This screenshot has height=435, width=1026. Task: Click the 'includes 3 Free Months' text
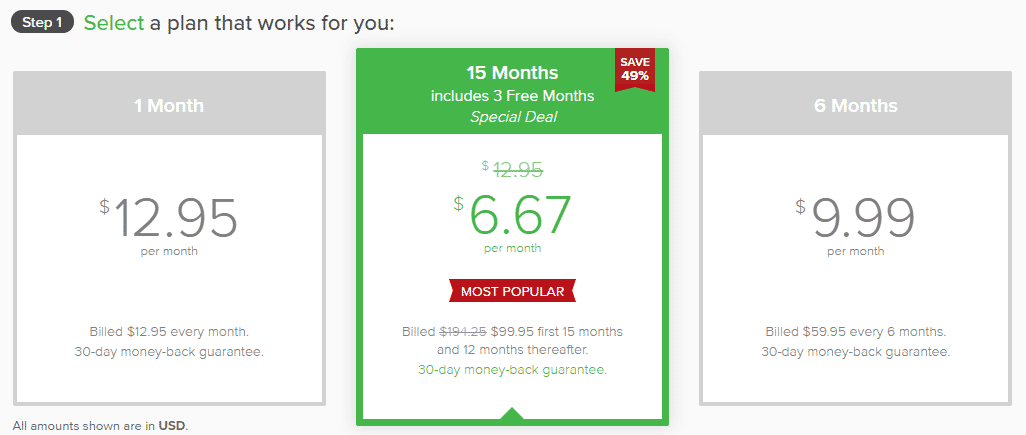coord(512,96)
